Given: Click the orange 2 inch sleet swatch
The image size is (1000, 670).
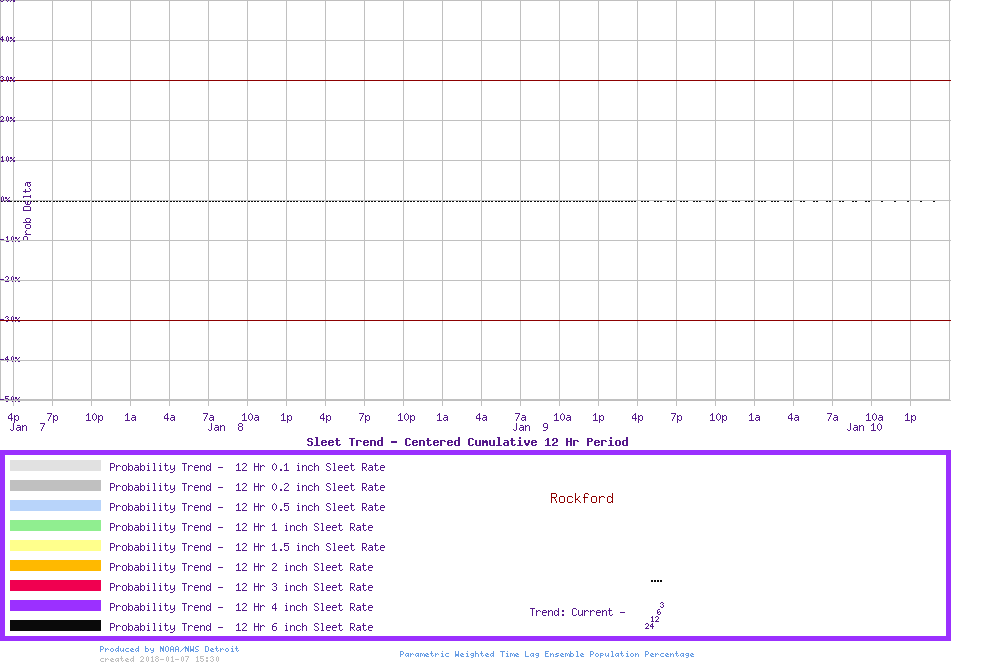Looking at the screenshot, I should point(55,566).
